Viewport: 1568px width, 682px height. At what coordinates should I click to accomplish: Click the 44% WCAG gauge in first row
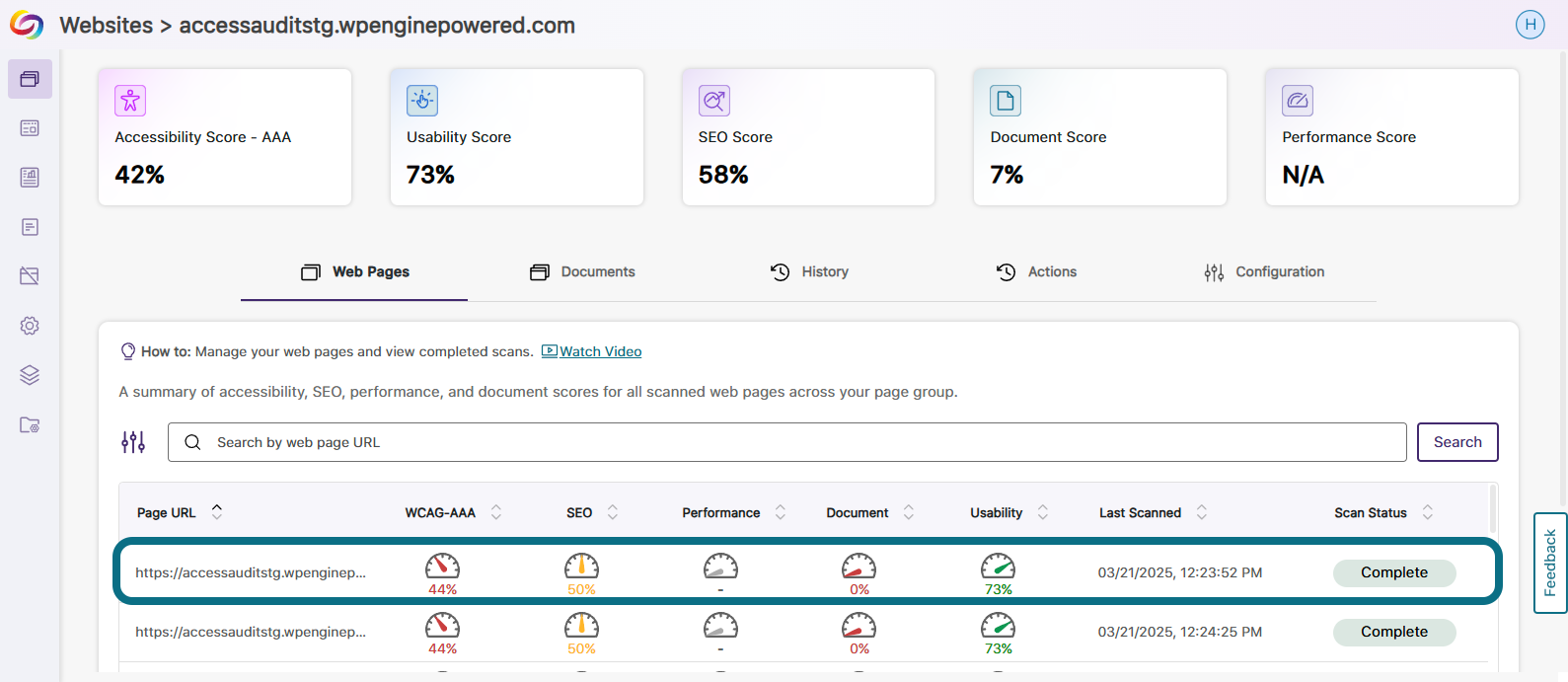pyautogui.click(x=442, y=567)
